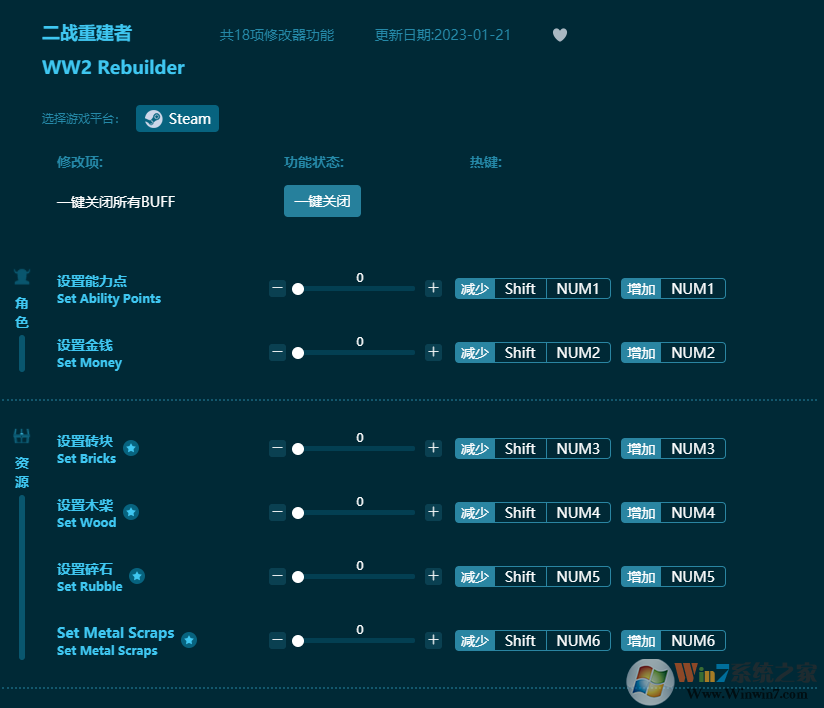Click the 更新日期:2023-01-21 text
This screenshot has height=708, width=824.
[x=442, y=35]
